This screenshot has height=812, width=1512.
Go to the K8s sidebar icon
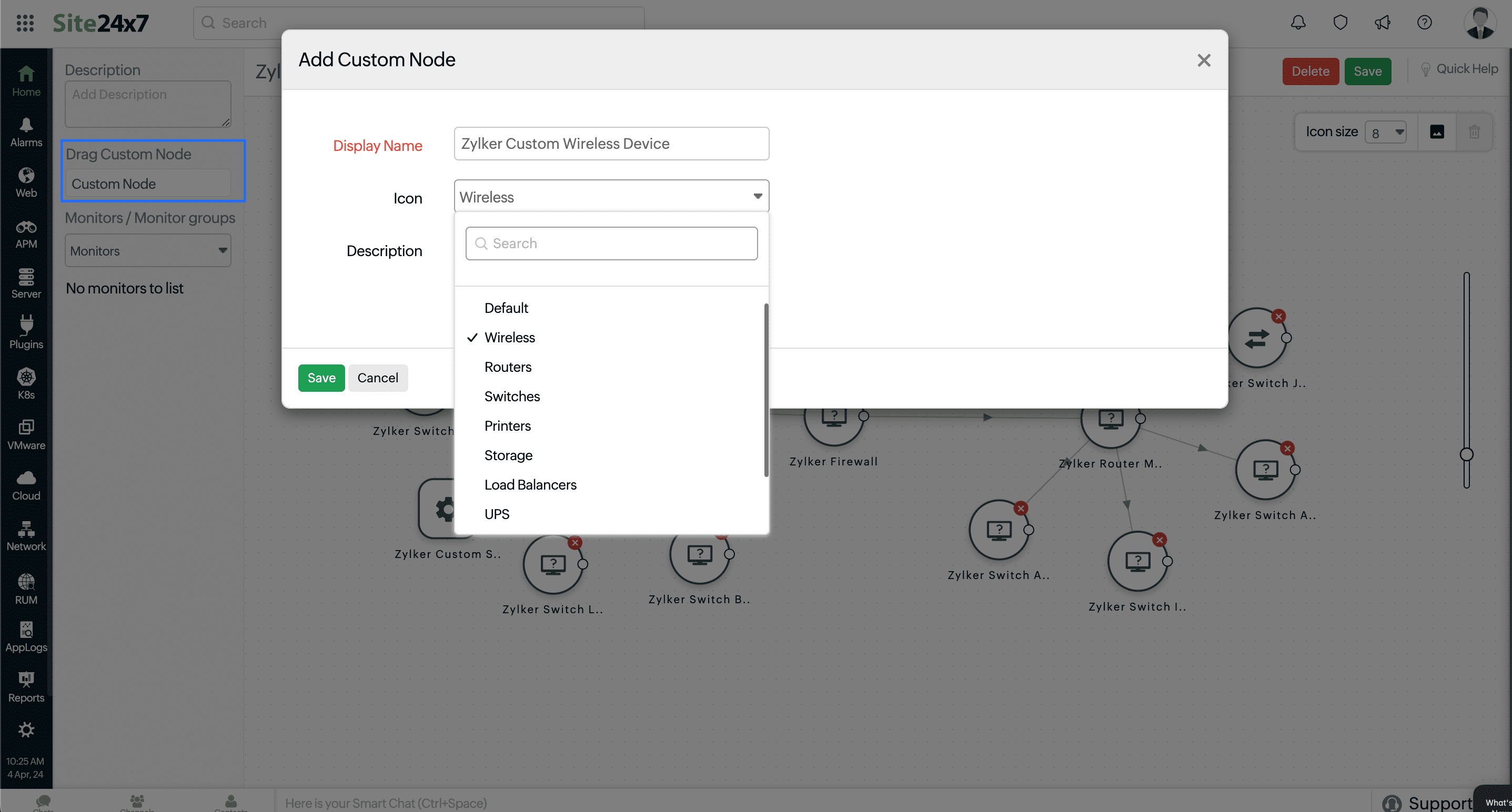(26, 383)
